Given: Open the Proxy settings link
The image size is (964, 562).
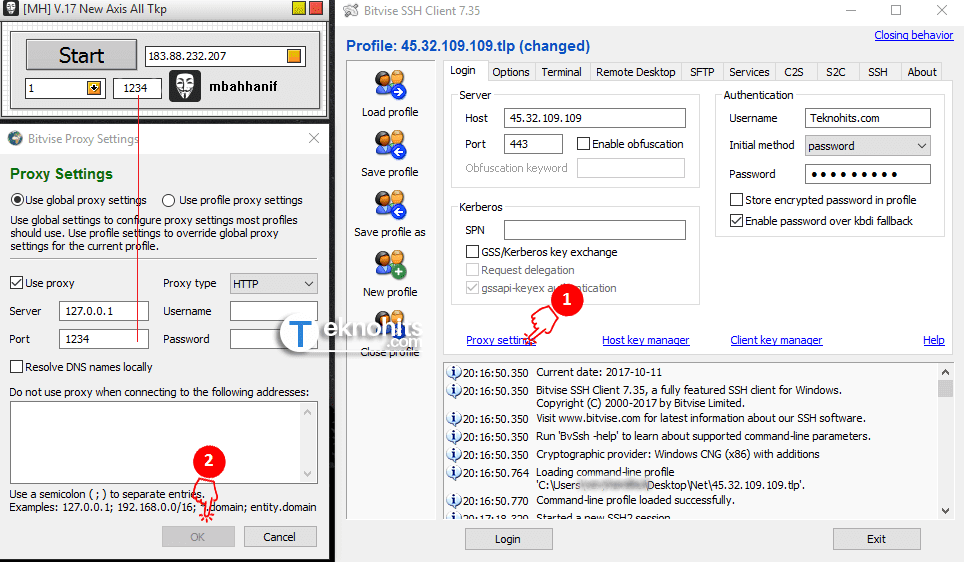Looking at the screenshot, I should (500, 340).
